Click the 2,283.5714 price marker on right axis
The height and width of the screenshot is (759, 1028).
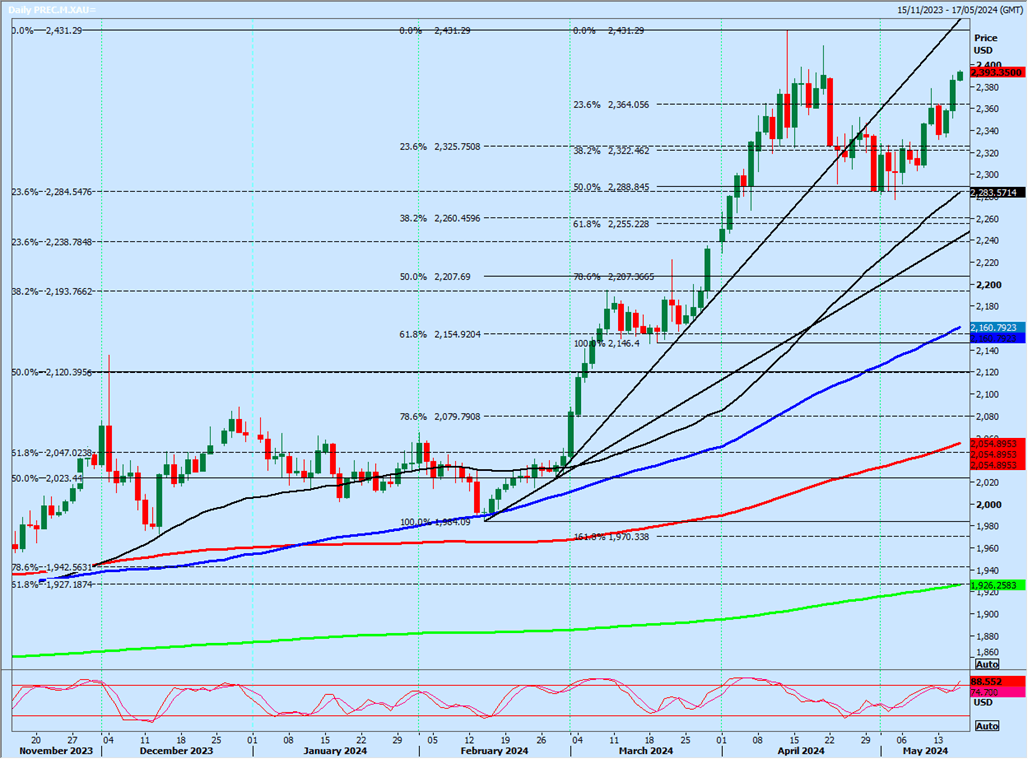(992, 190)
